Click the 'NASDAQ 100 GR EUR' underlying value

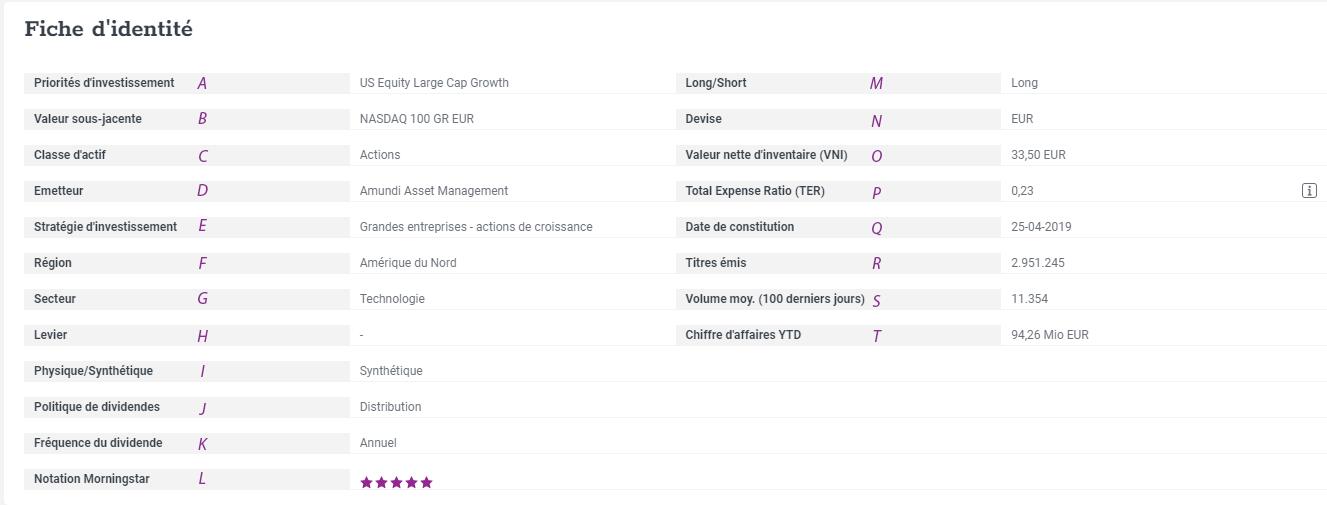(417, 119)
